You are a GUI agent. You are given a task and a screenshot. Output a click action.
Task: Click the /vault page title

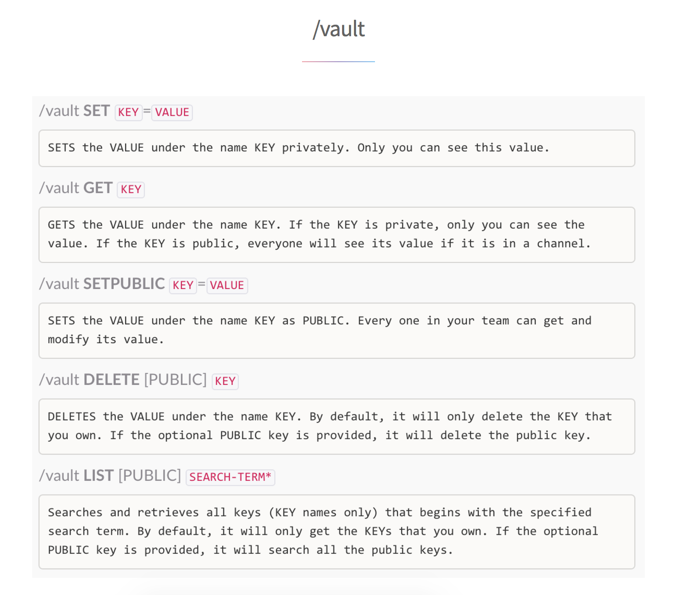point(338,30)
